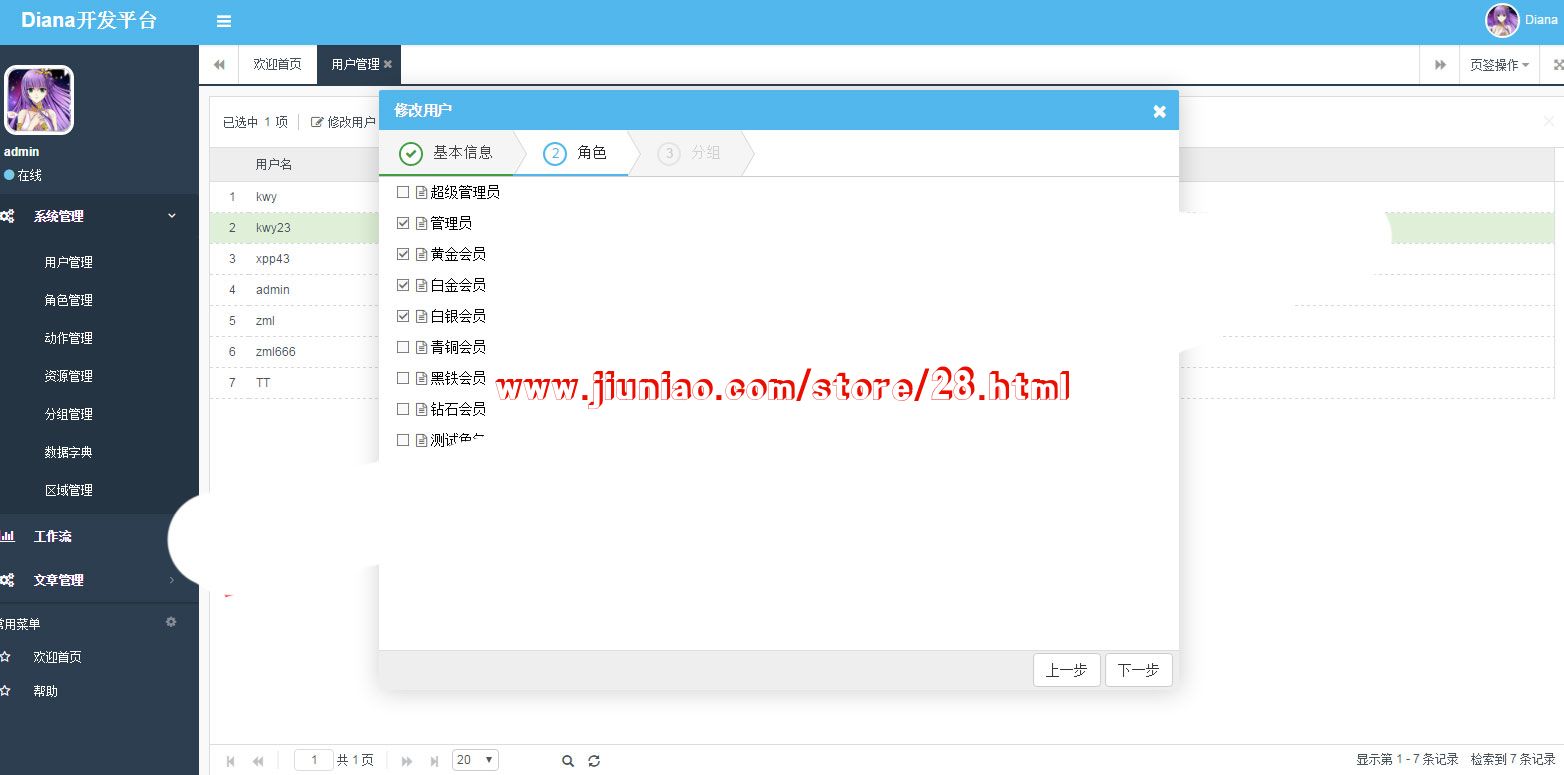
Task: Click the file icon next to 钻石会员
Action: (x=421, y=409)
